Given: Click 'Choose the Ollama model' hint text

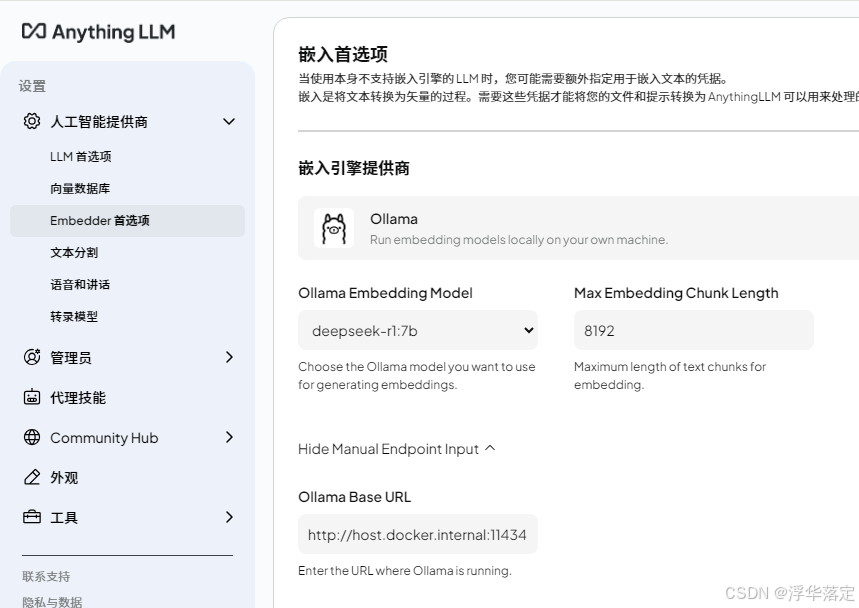Looking at the screenshot, I should [417, 375].
